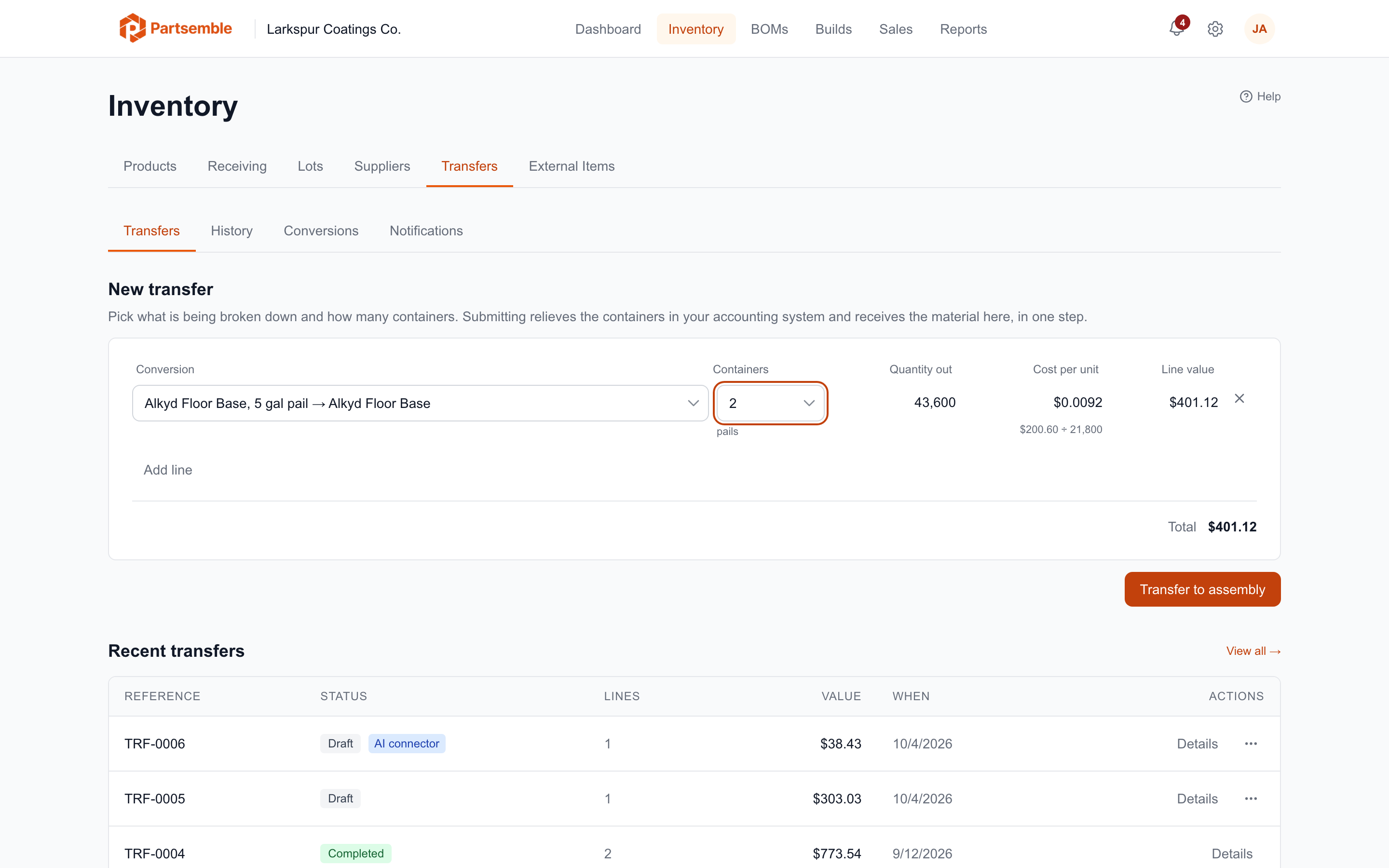
Task: Open more actions for TRF-0005
Action: point(1251,799)
